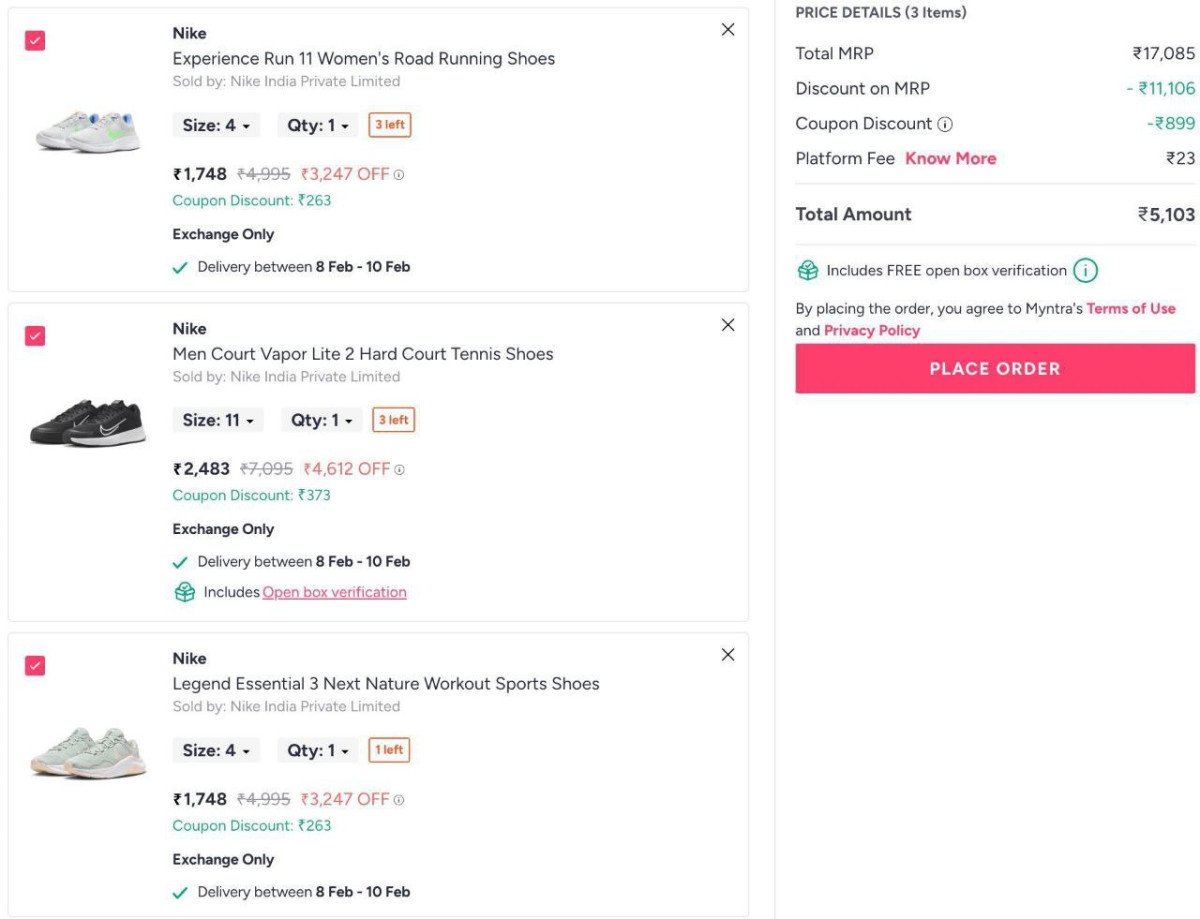Click the Place Order button
This screenshot has width=1200, height=919.
coord(995,369)
